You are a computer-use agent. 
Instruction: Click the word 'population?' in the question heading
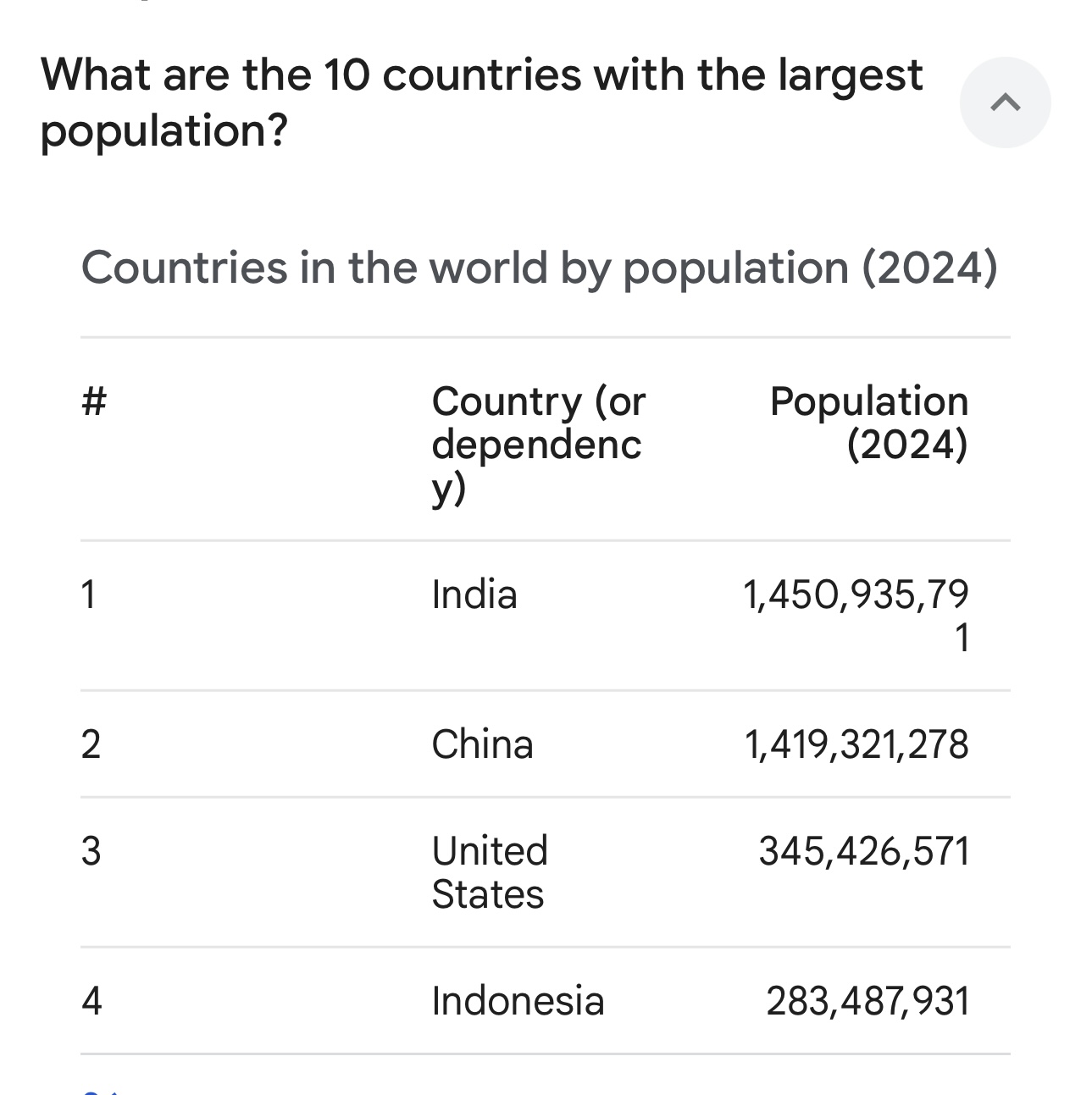[x=164, y=131]
